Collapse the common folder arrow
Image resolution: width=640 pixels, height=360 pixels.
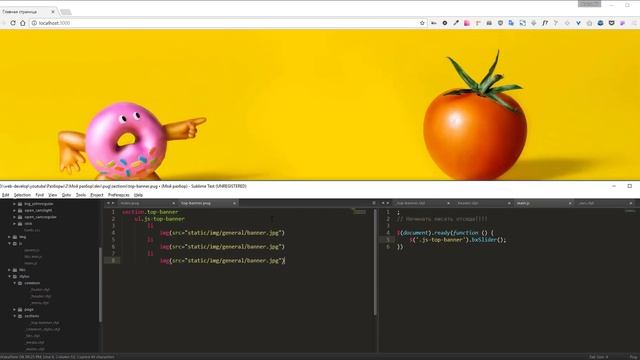[15, 283]
